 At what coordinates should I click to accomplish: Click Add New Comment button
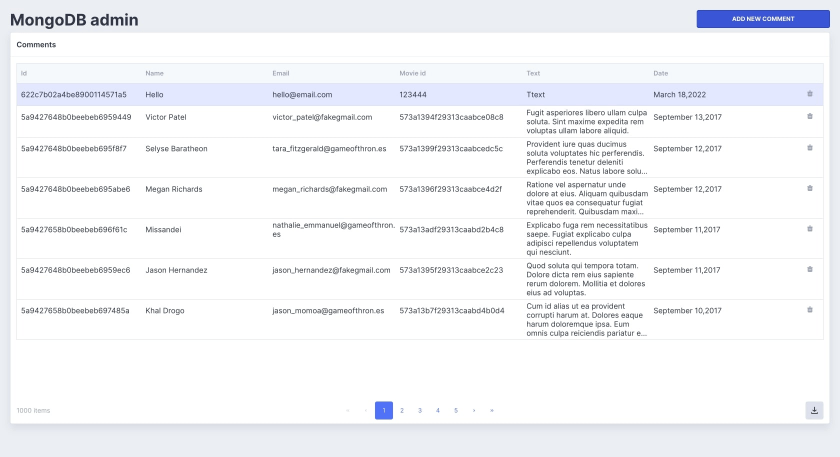tap(763, 19)
